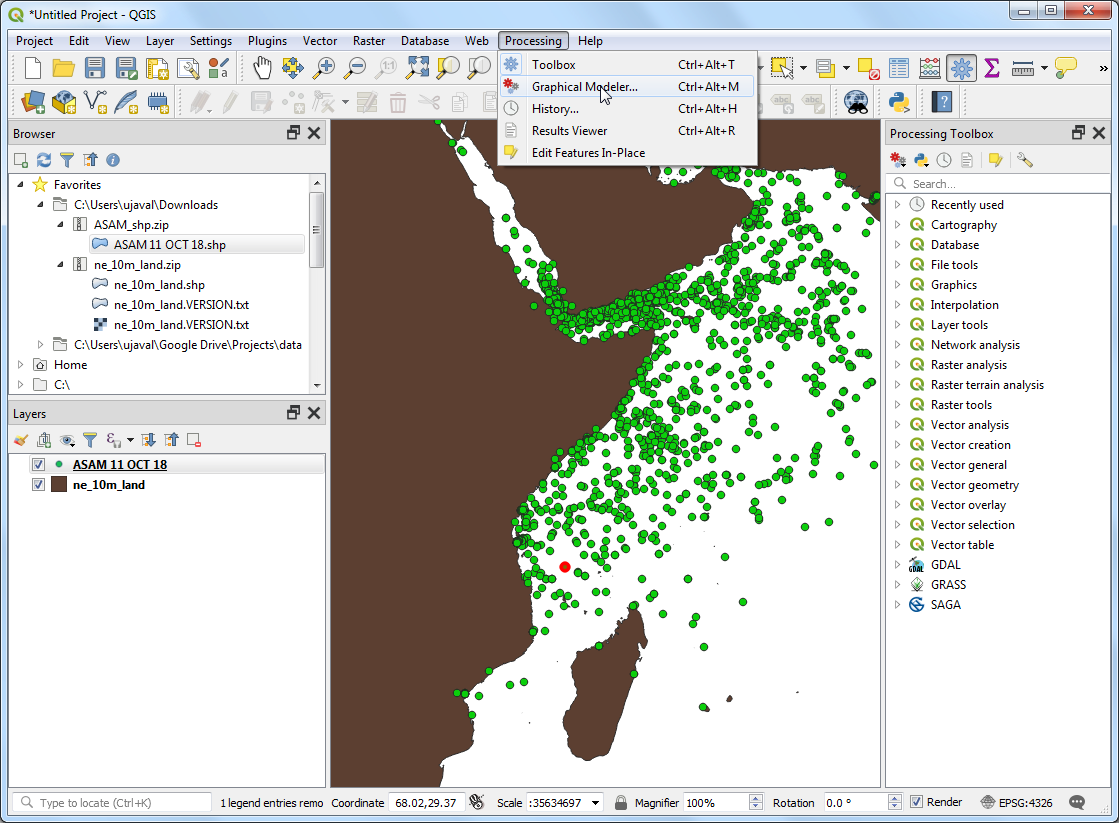Expand the GDAL provider in toolbox
This screenshot has width=1119, height=823.
tap(897, 565)
